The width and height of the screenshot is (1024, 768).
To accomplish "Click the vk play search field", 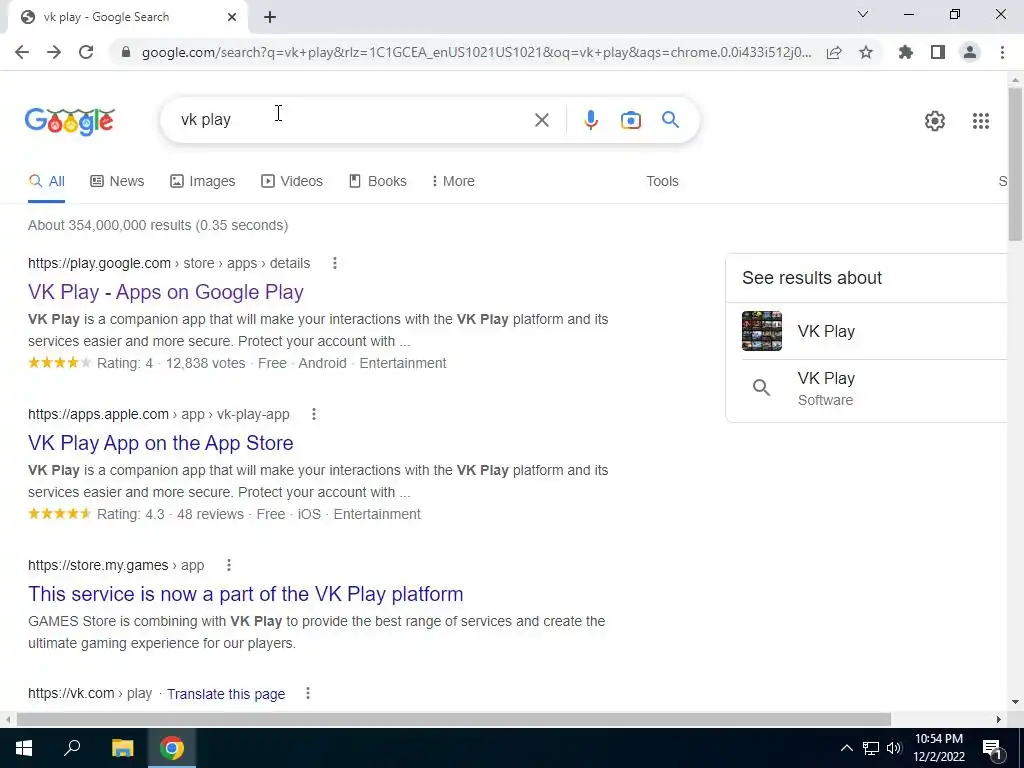I will (x=353, y=120).
